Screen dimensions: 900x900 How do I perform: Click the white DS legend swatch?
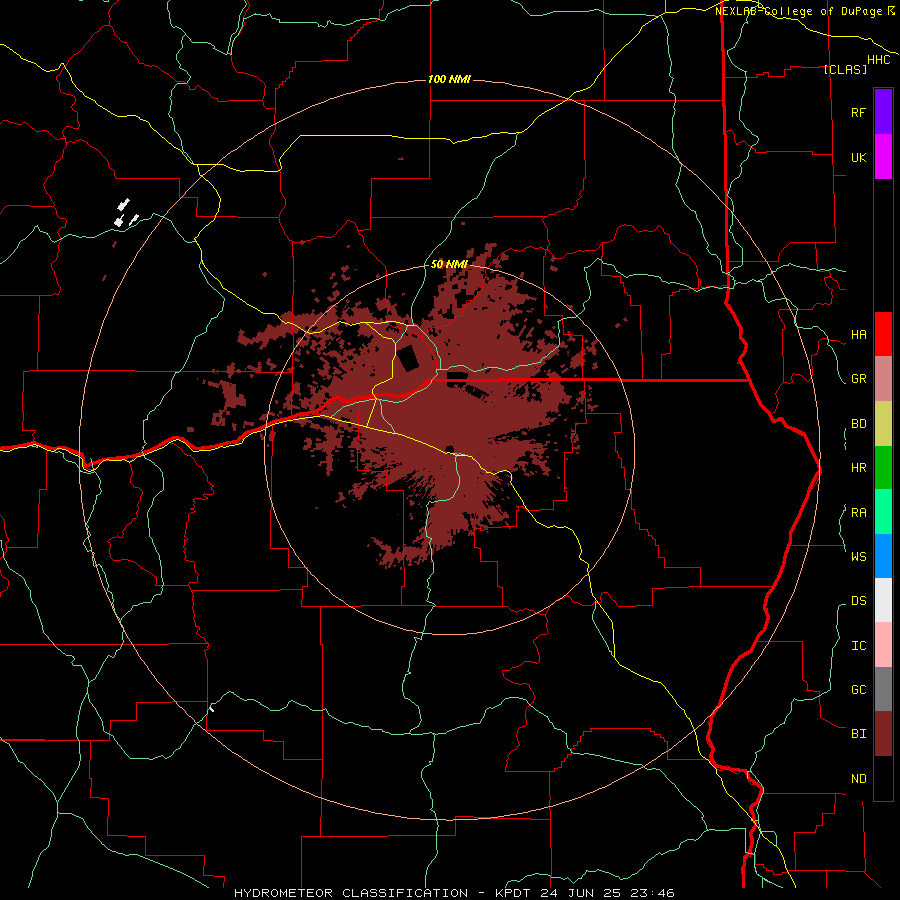tap(883, 600)
